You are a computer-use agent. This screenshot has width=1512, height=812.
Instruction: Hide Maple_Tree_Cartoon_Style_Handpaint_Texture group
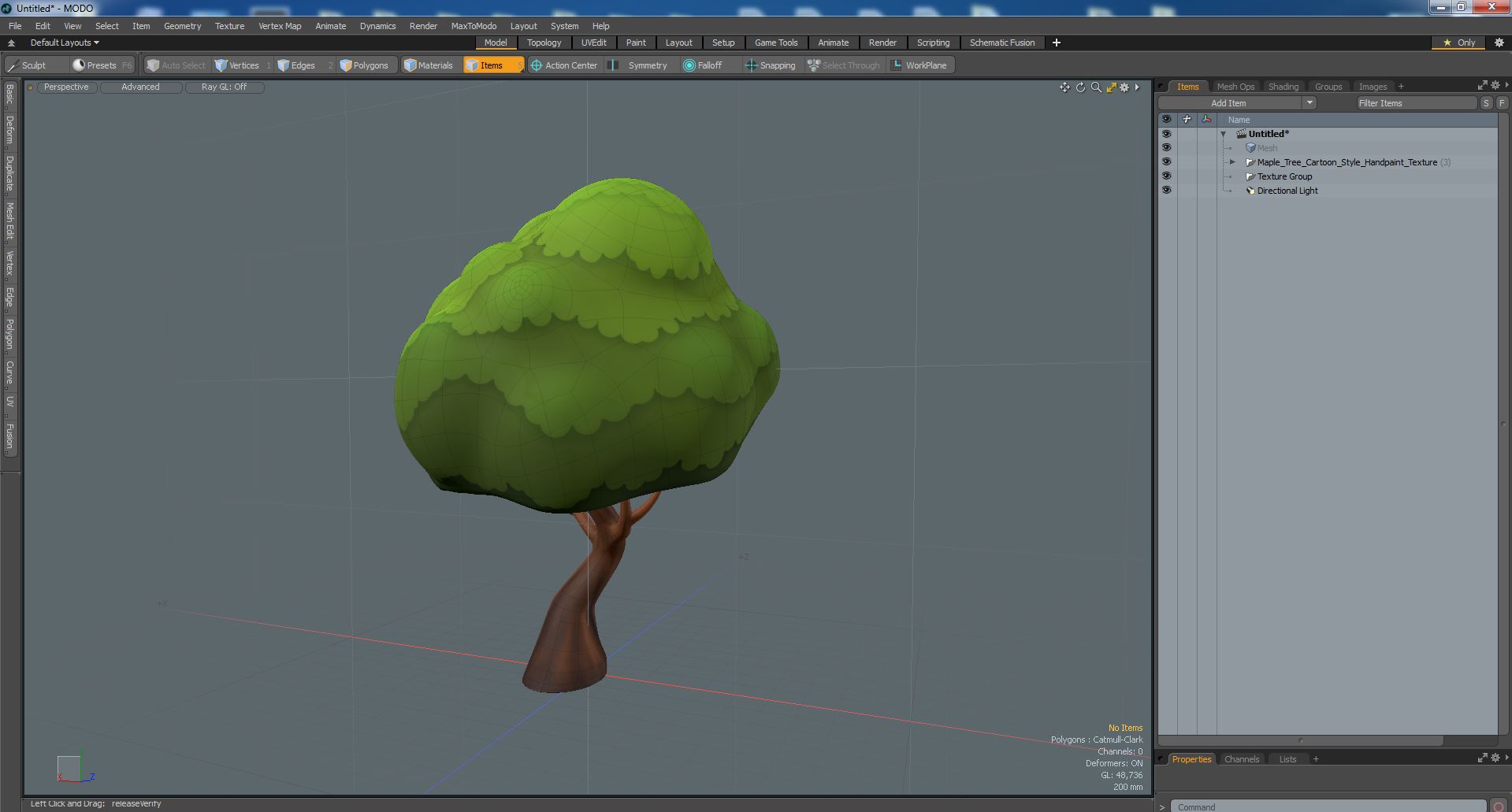tap(1166, 162)
